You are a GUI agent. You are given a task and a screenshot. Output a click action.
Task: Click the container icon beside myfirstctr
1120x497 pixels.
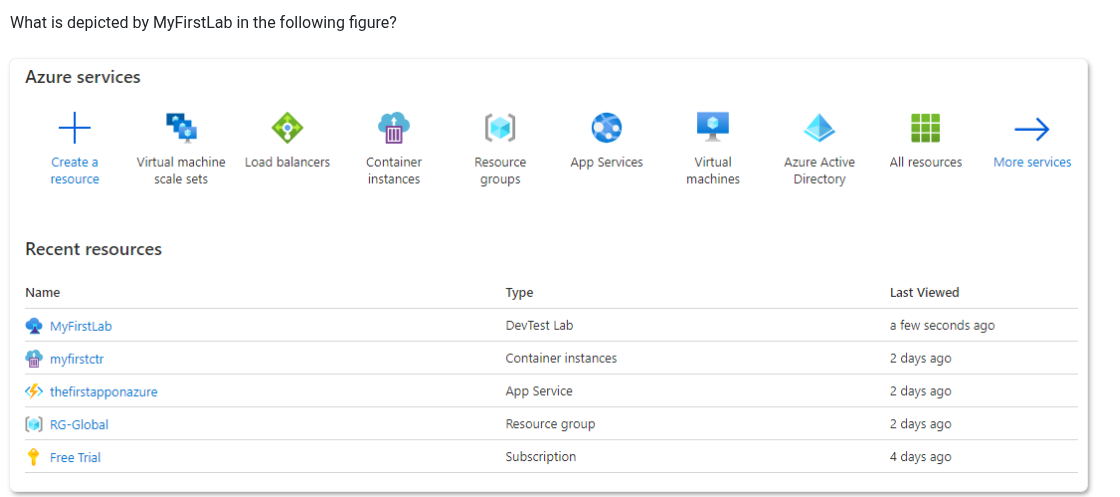tap(34, 358)
